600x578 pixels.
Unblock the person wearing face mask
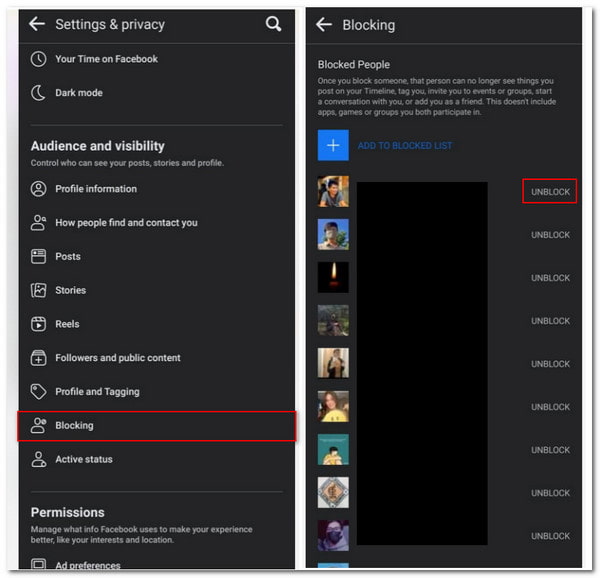pos(550,536)
